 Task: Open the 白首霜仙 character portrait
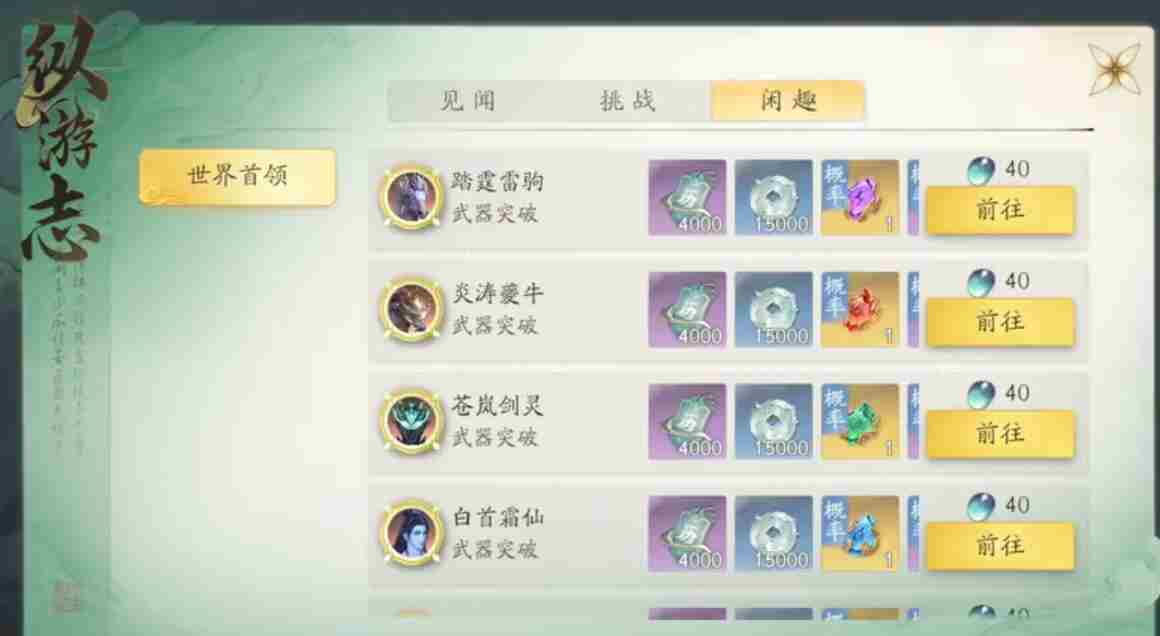pyautogui.click(x=411, y=534)
